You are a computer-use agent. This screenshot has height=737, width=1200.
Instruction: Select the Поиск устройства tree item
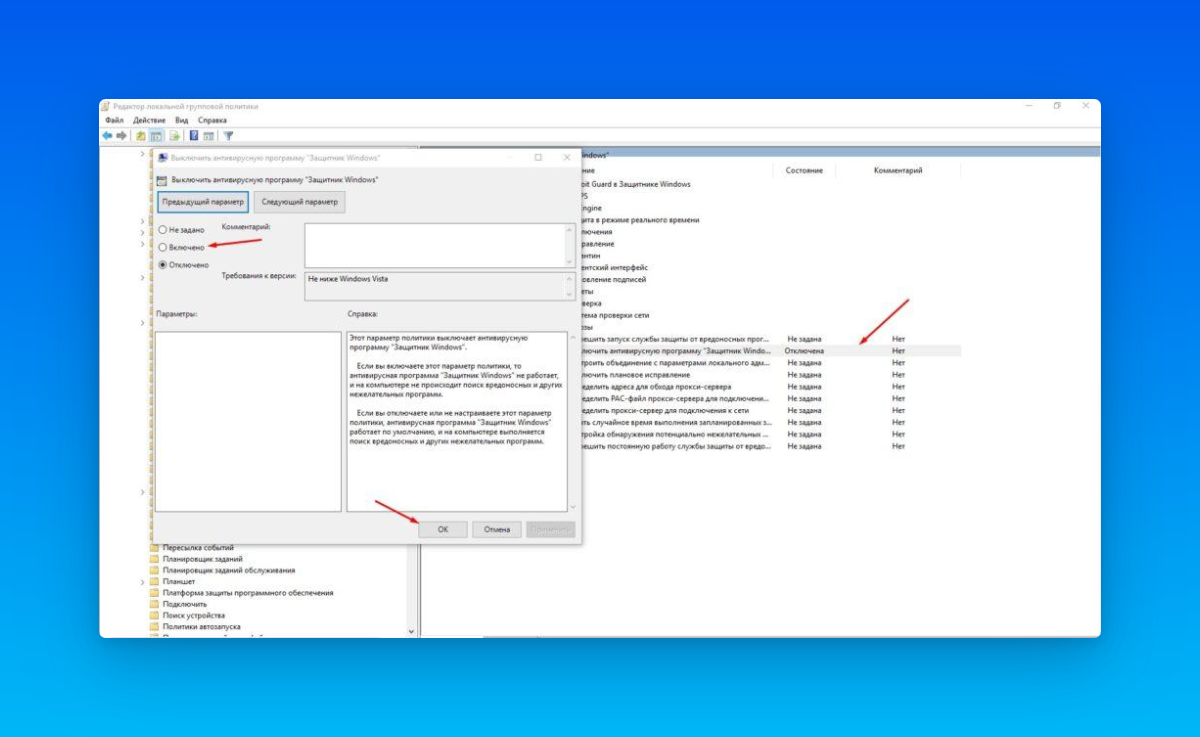tap(194, 615)
